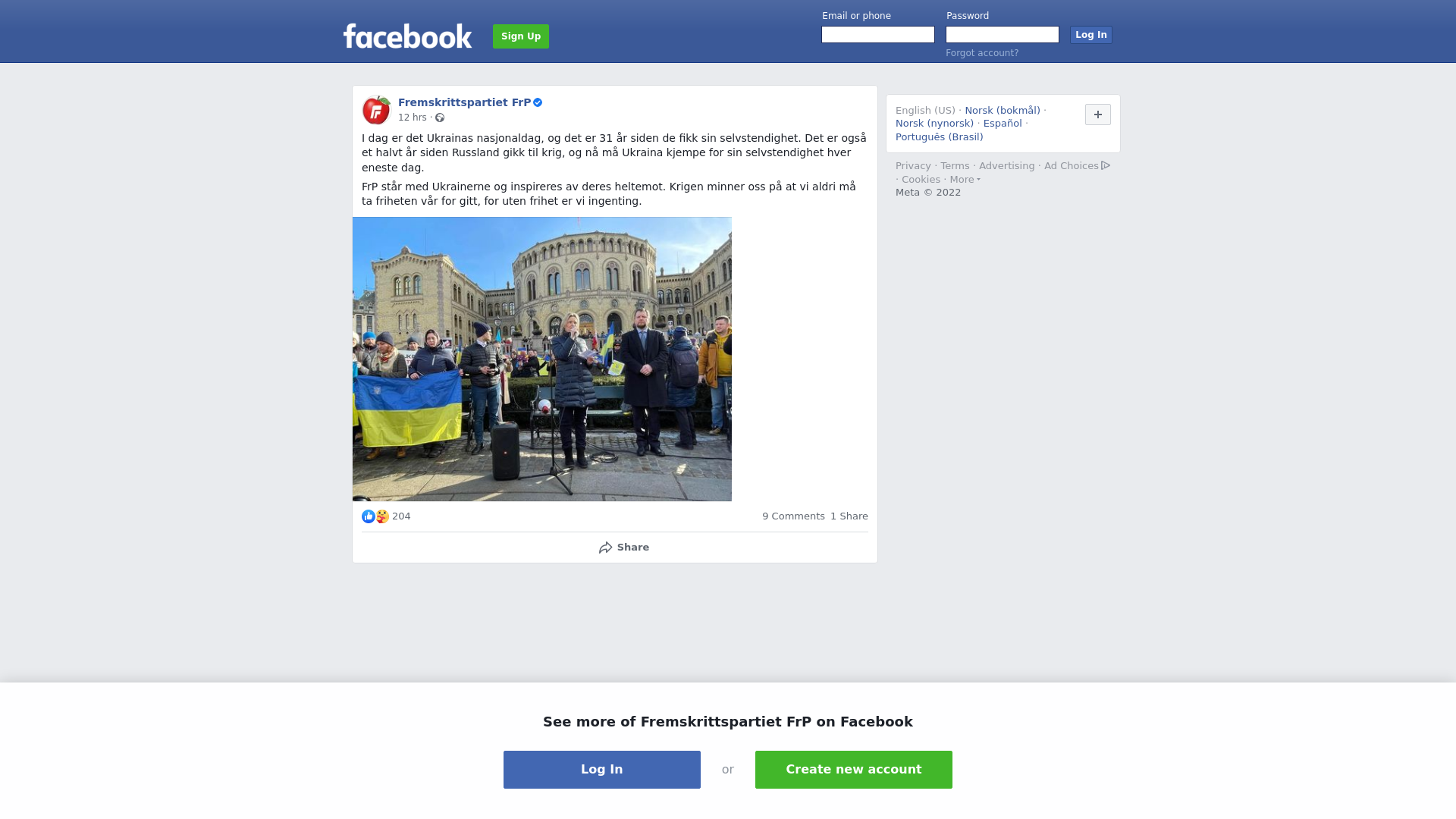This screenshot has height=819, width=1456.
Task: Click the Like reaction icon under the post
Action: tap(369, 516)
